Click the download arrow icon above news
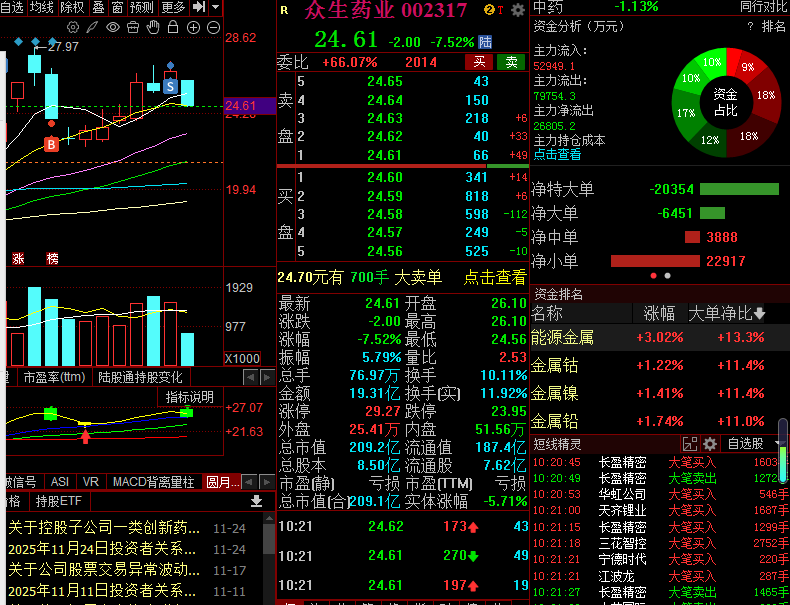The height and width of the screenshot is (605, 790). pyautogui.click(x=256, y=501)
